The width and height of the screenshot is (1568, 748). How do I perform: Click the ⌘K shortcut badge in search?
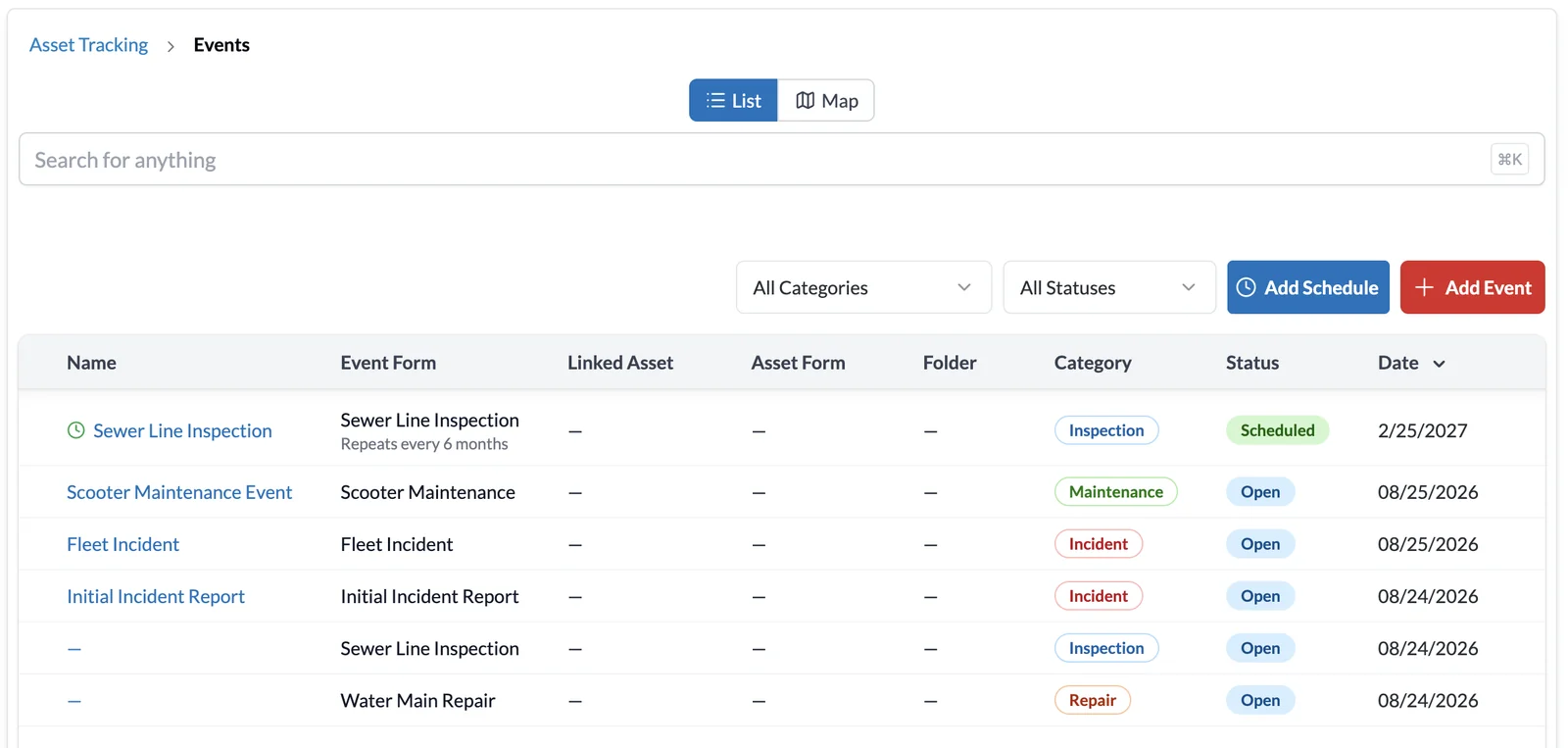point(1509,159)
